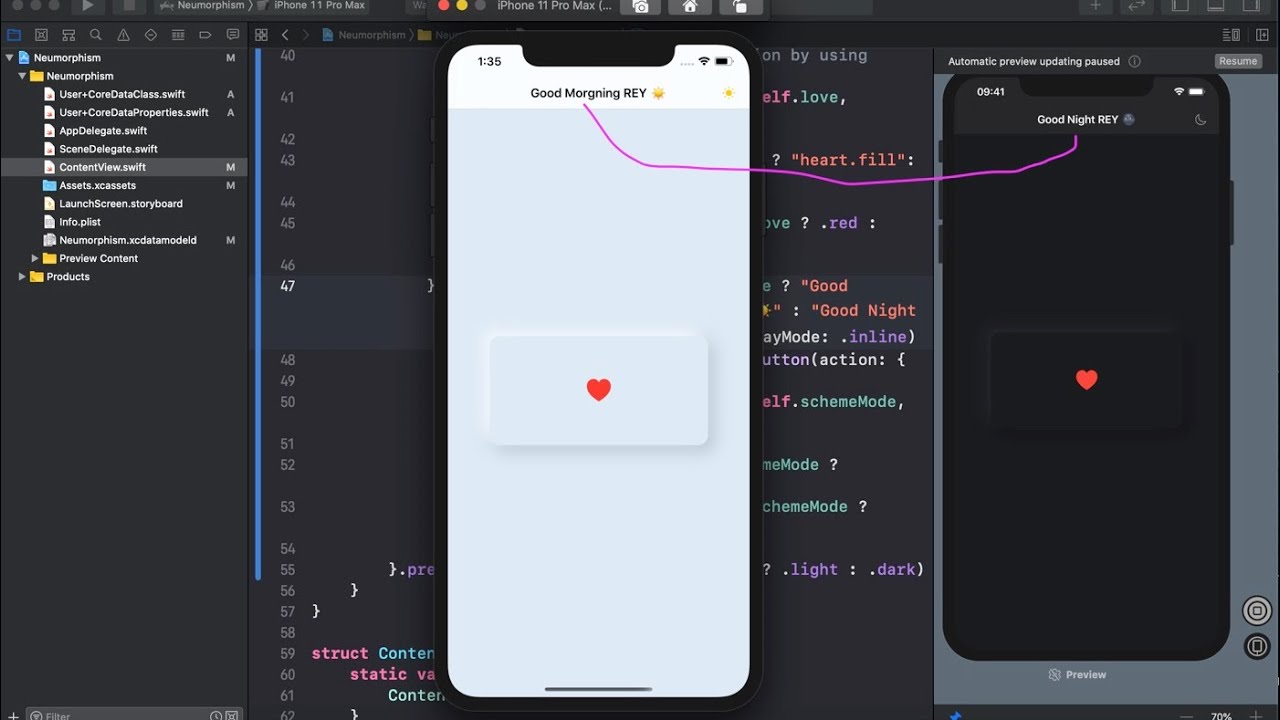Open the related items grid menu

click(x=261, y=35)
